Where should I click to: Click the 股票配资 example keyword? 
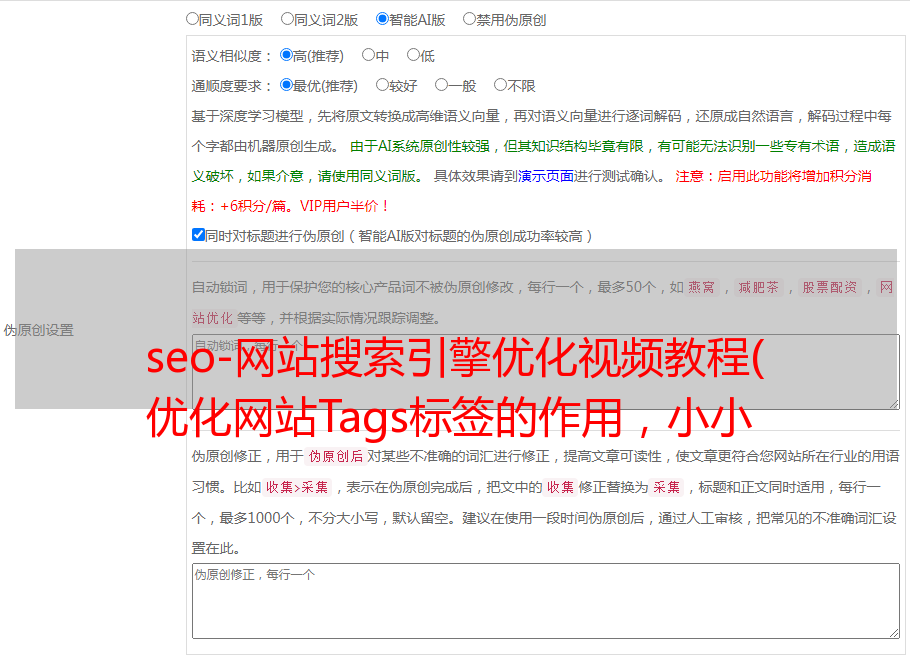tap(830, 287)
